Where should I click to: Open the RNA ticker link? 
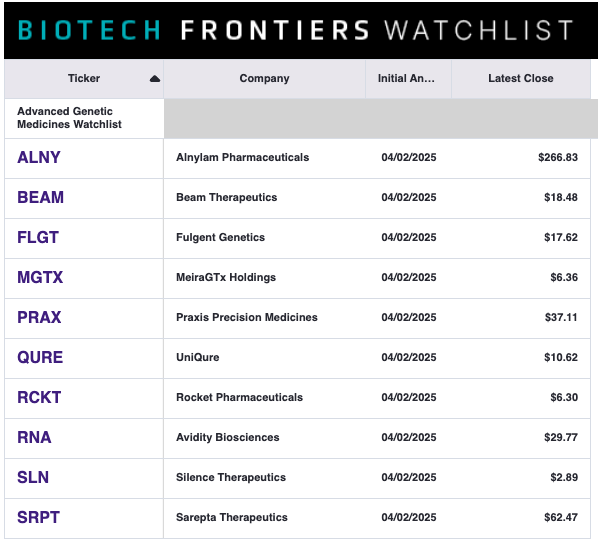pyautogui.click(x=34, y=438)
